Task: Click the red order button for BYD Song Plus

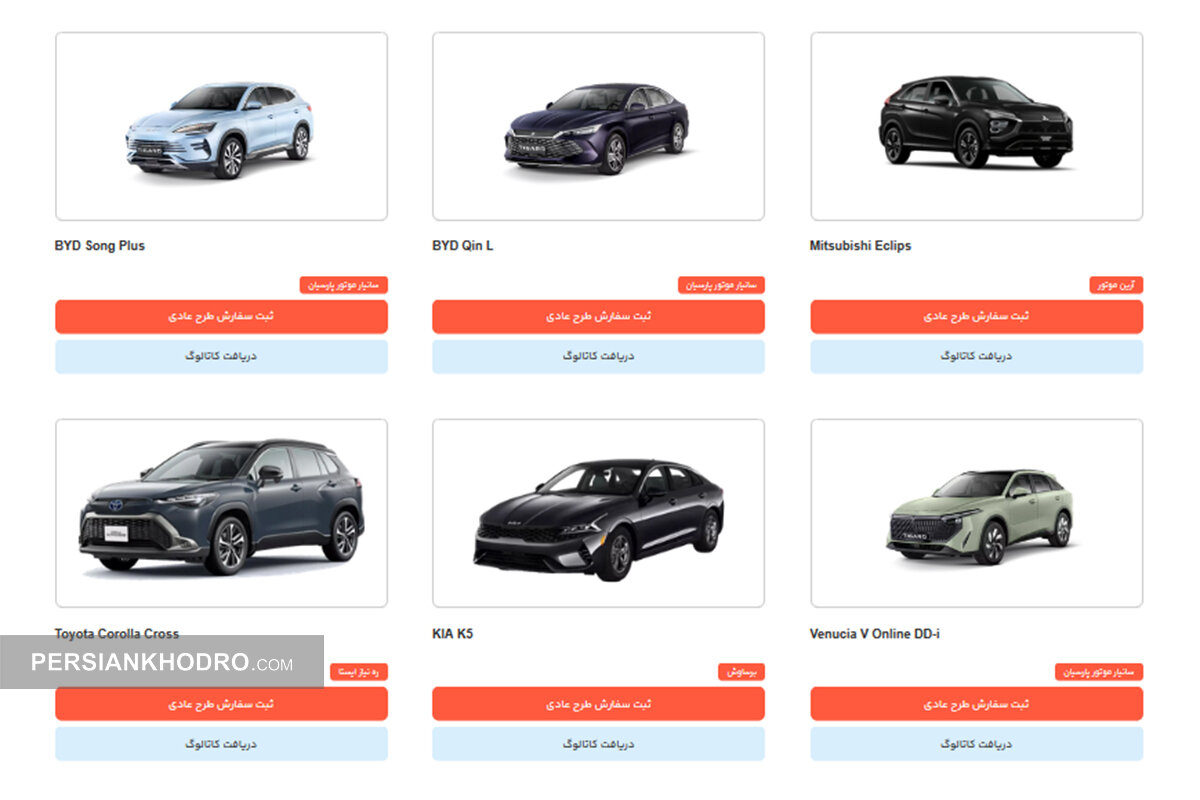Action: (x=221, y=316)
